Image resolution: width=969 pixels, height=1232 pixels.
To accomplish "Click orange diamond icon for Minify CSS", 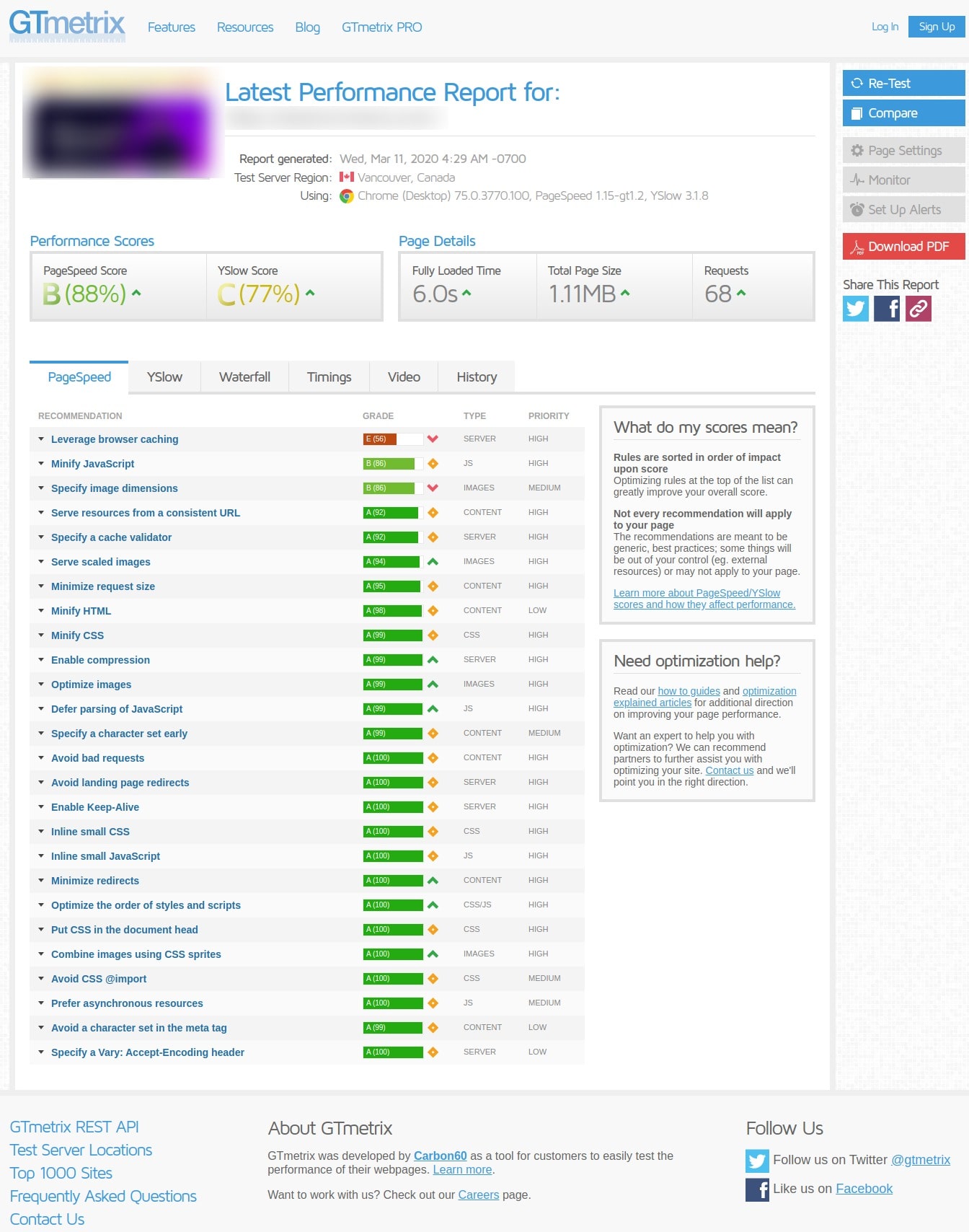I will tap(433, 635).
